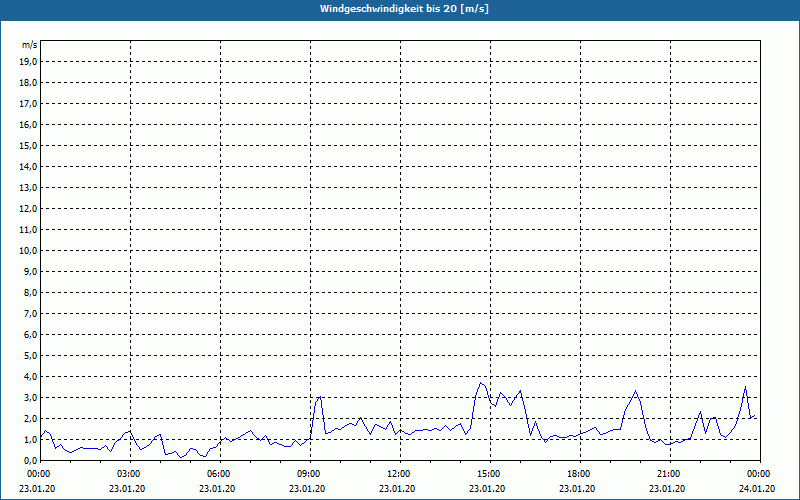The height and width of the screenshot is (500, 800).
Task: Select the '10,0' y-axis value
Action: (28, 251)
